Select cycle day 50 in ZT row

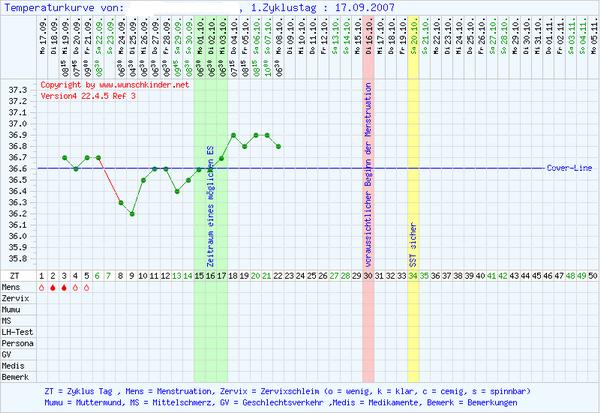pos(593,275)
